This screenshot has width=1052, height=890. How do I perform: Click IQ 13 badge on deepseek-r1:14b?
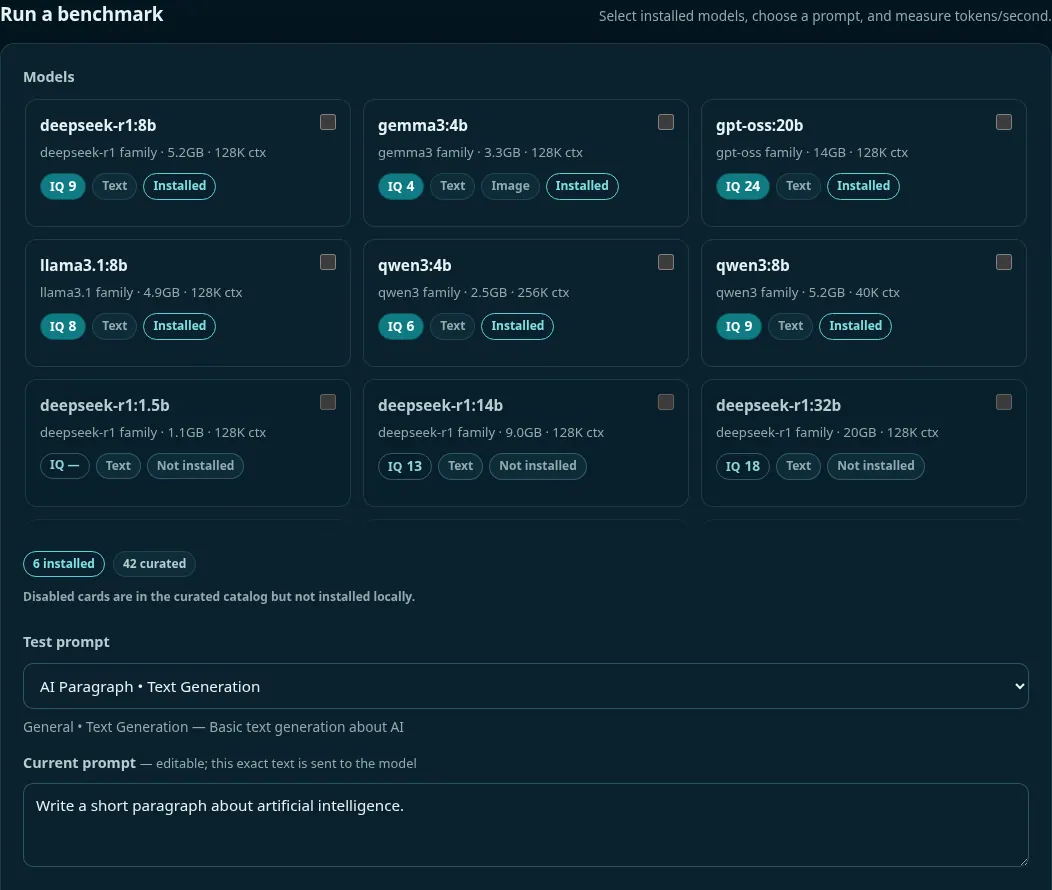pyautogui.click(x=405, y=465)
